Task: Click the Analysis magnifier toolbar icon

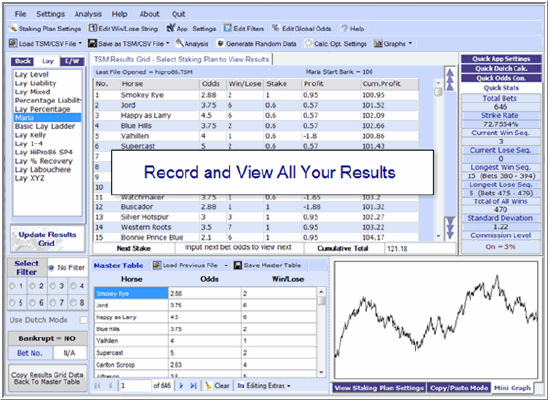Action: point(179,43)
